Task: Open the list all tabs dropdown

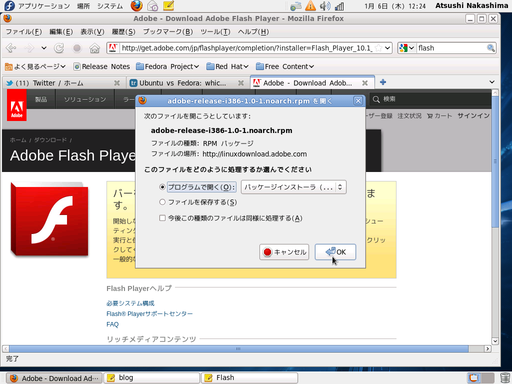Action: (492, 82)
